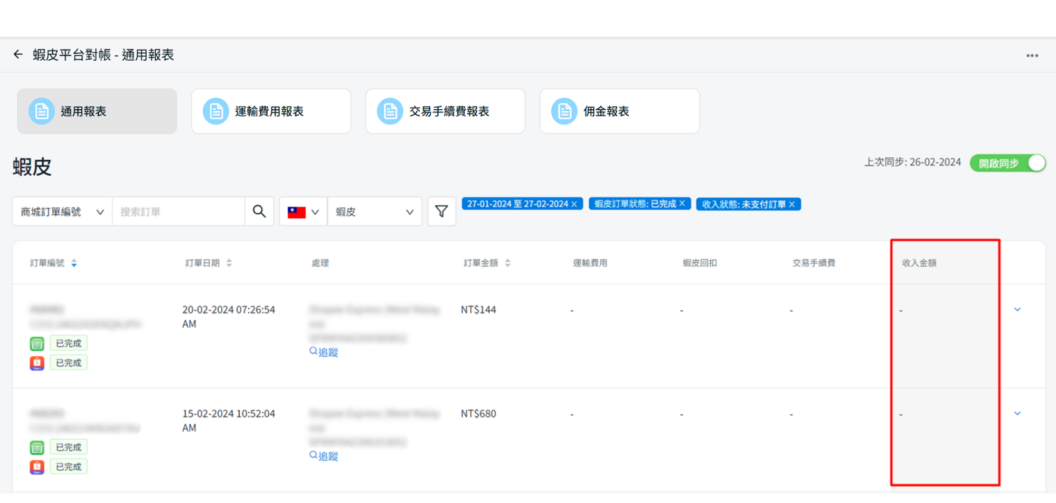Open the three-dot more options menu

[x=1032, y=56]
